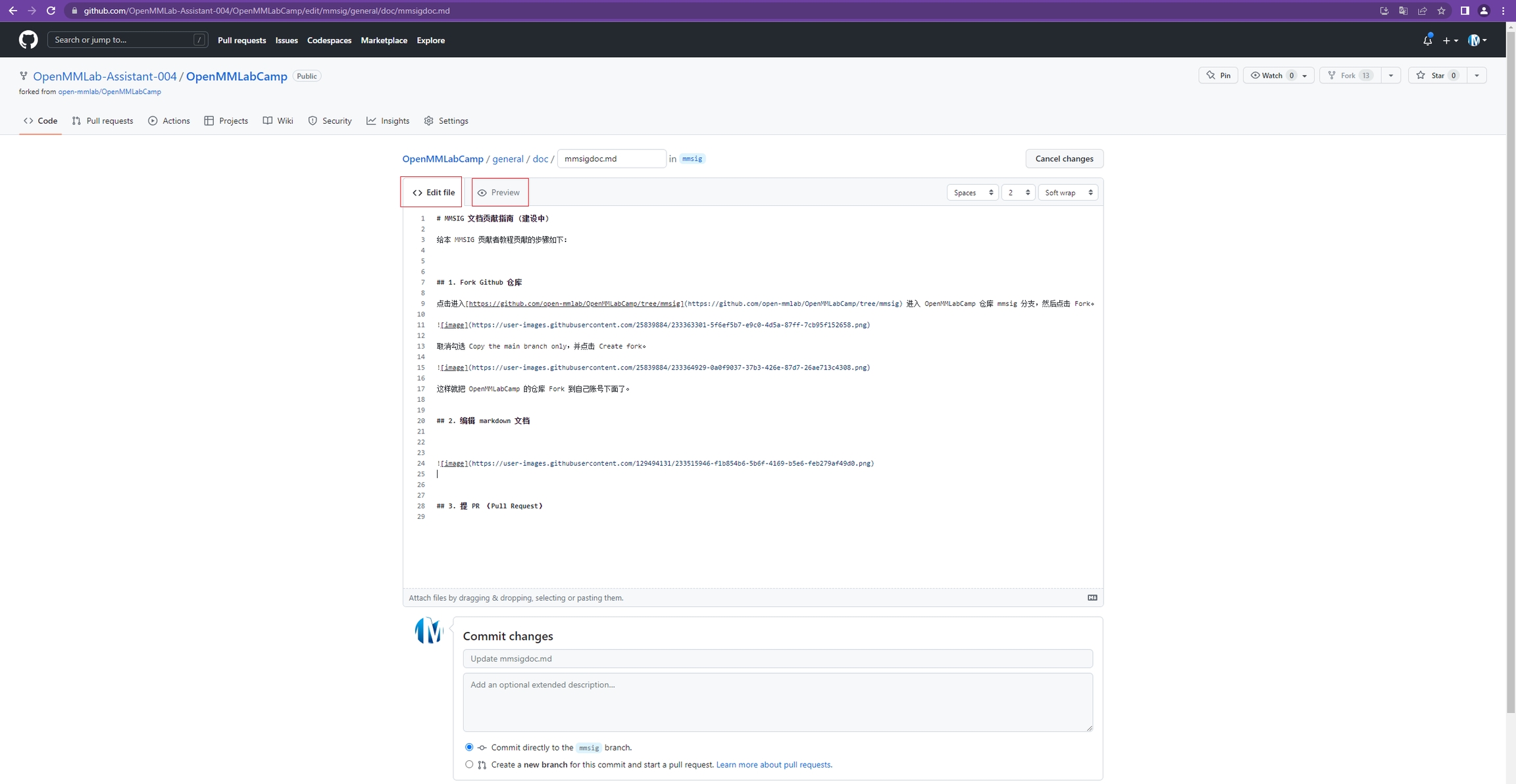Open the Spaces indent mode dropdown
Viewport: 1516px width, 784px height.
(x=973, y=193)
